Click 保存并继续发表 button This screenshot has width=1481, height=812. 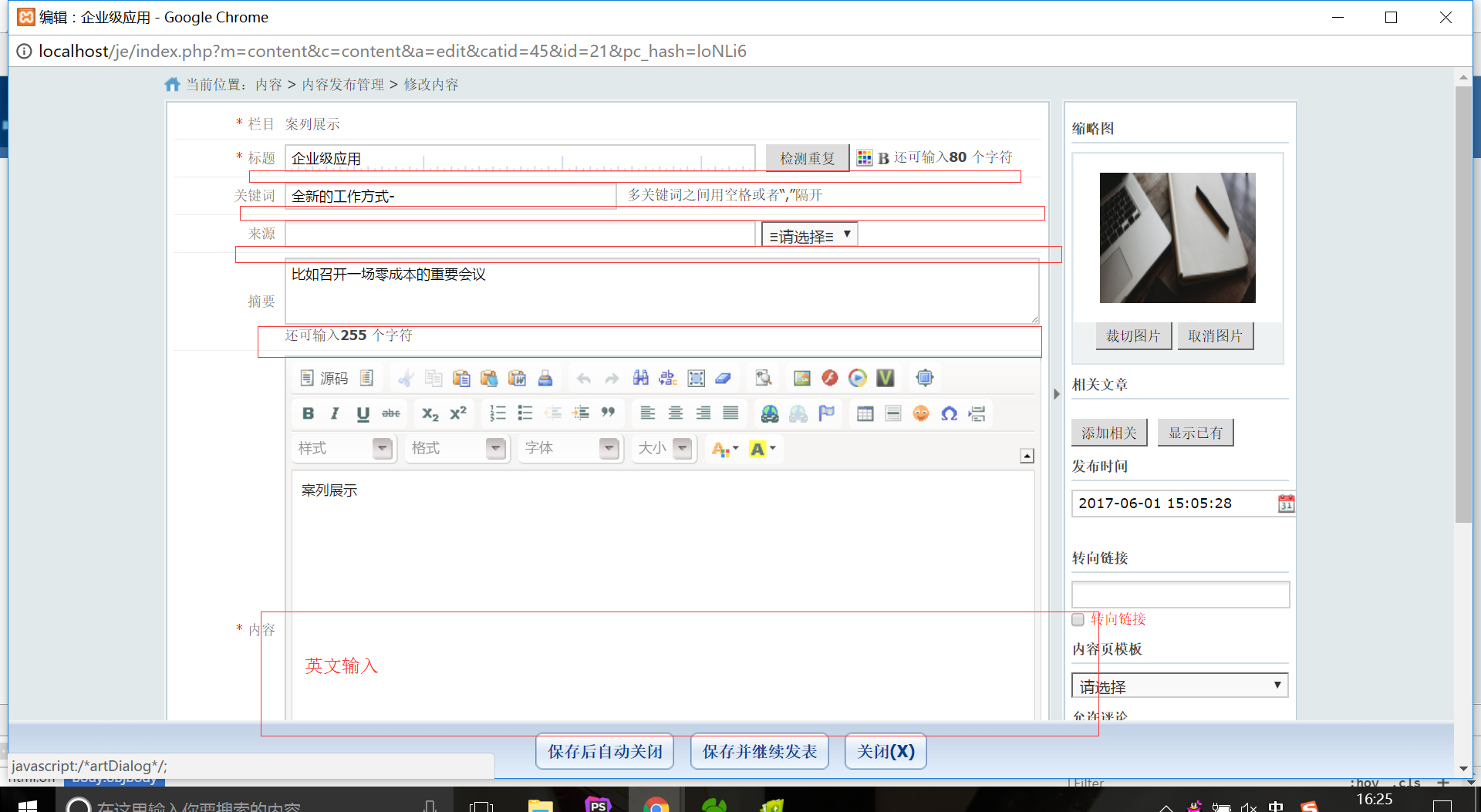pos(760,751)
